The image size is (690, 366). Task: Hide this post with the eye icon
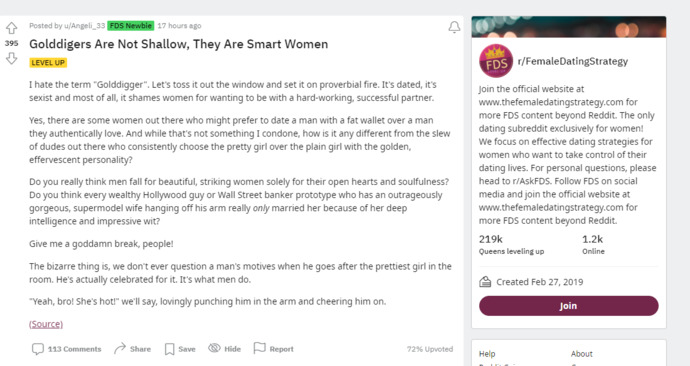click(x=214, y=348)
